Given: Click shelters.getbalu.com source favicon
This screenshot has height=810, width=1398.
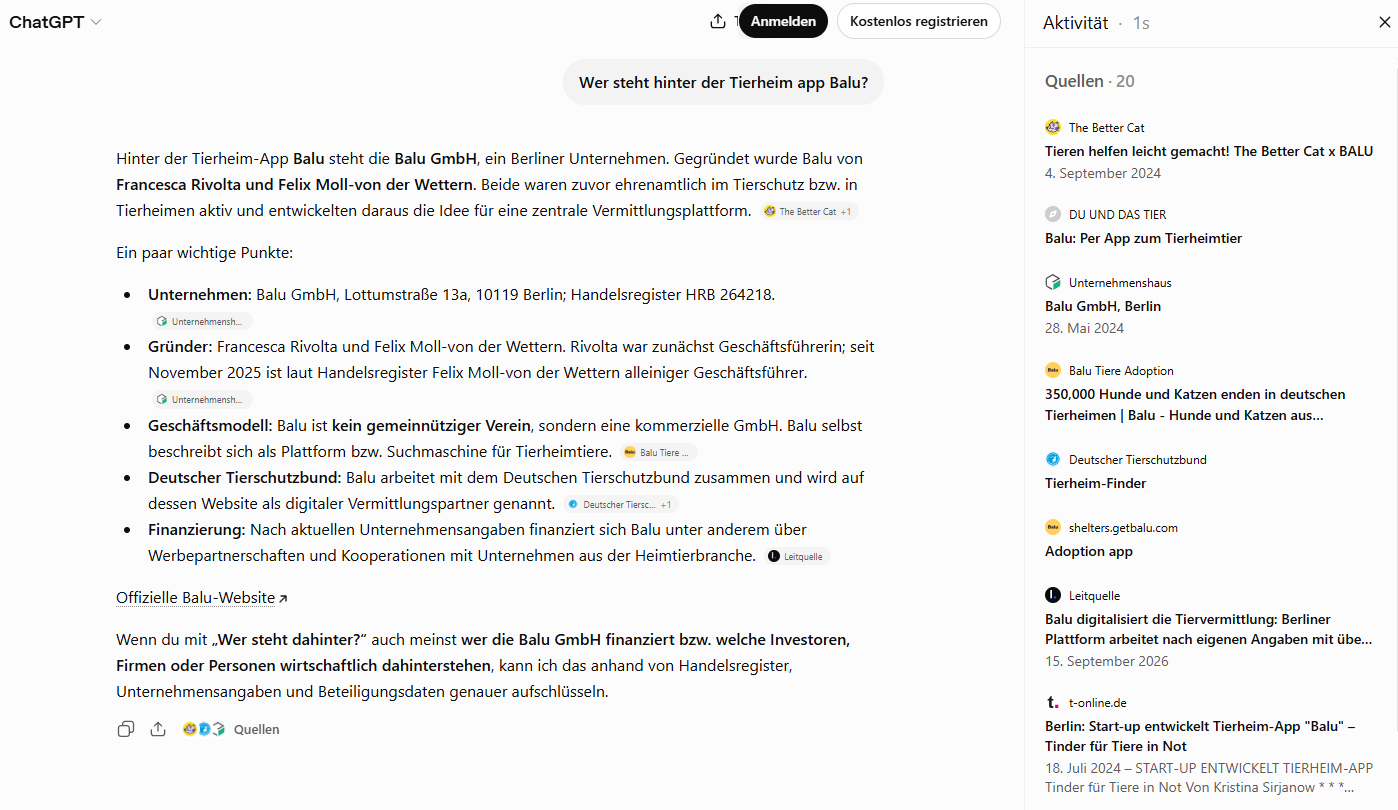Looking at the screenshot, I should pyautogui.click(x=1053, y=527).
